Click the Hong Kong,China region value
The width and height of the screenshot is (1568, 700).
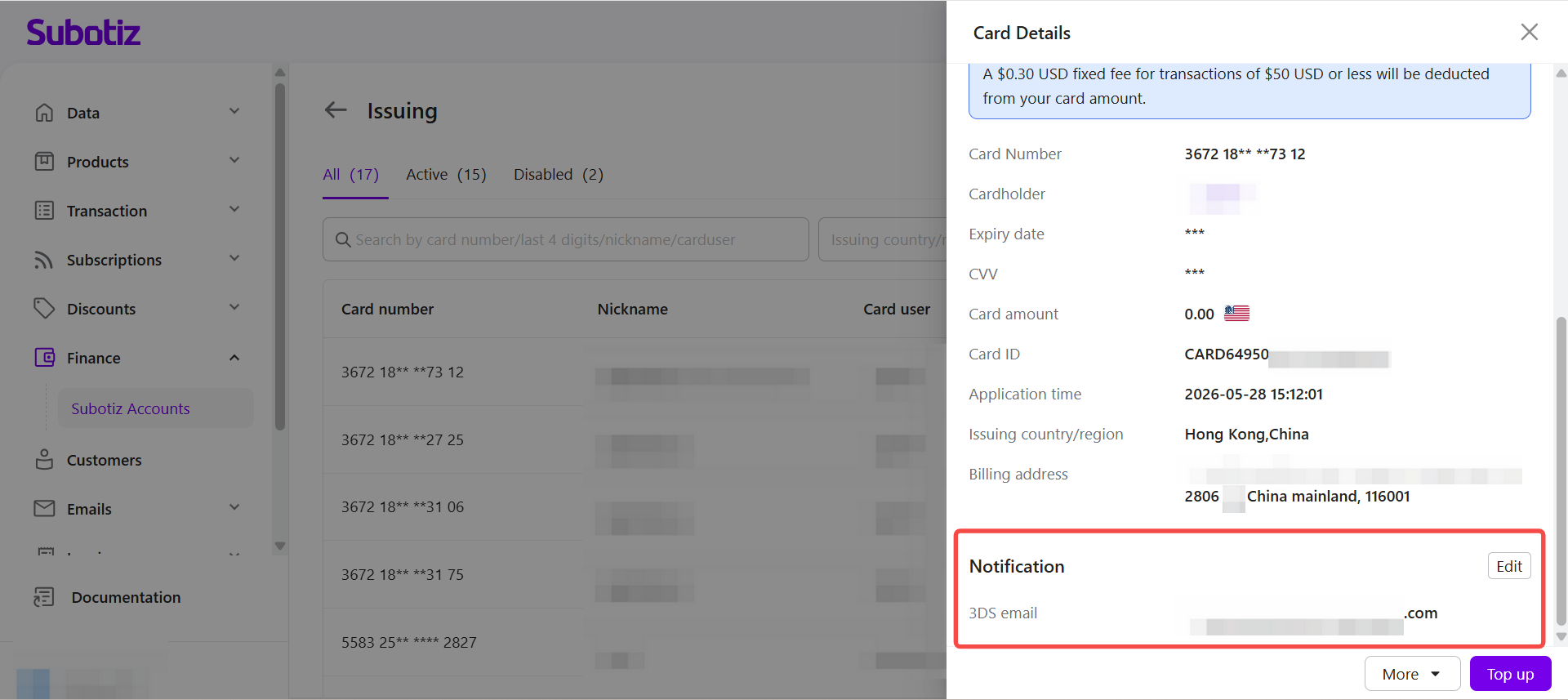click(1246, 434)
